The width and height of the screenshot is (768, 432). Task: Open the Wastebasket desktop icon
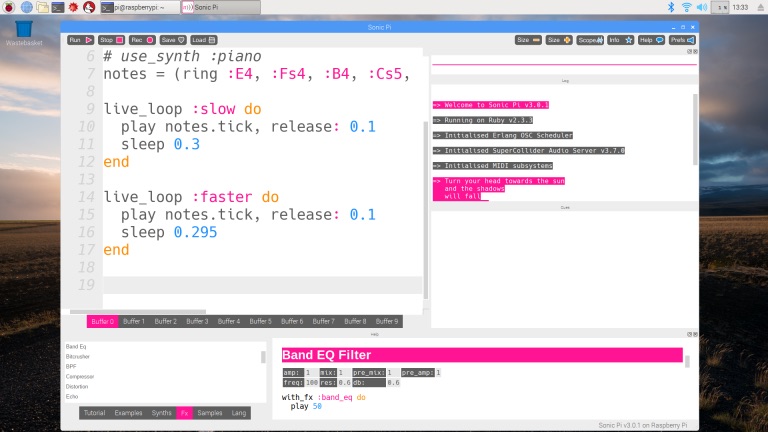(22, 31)
